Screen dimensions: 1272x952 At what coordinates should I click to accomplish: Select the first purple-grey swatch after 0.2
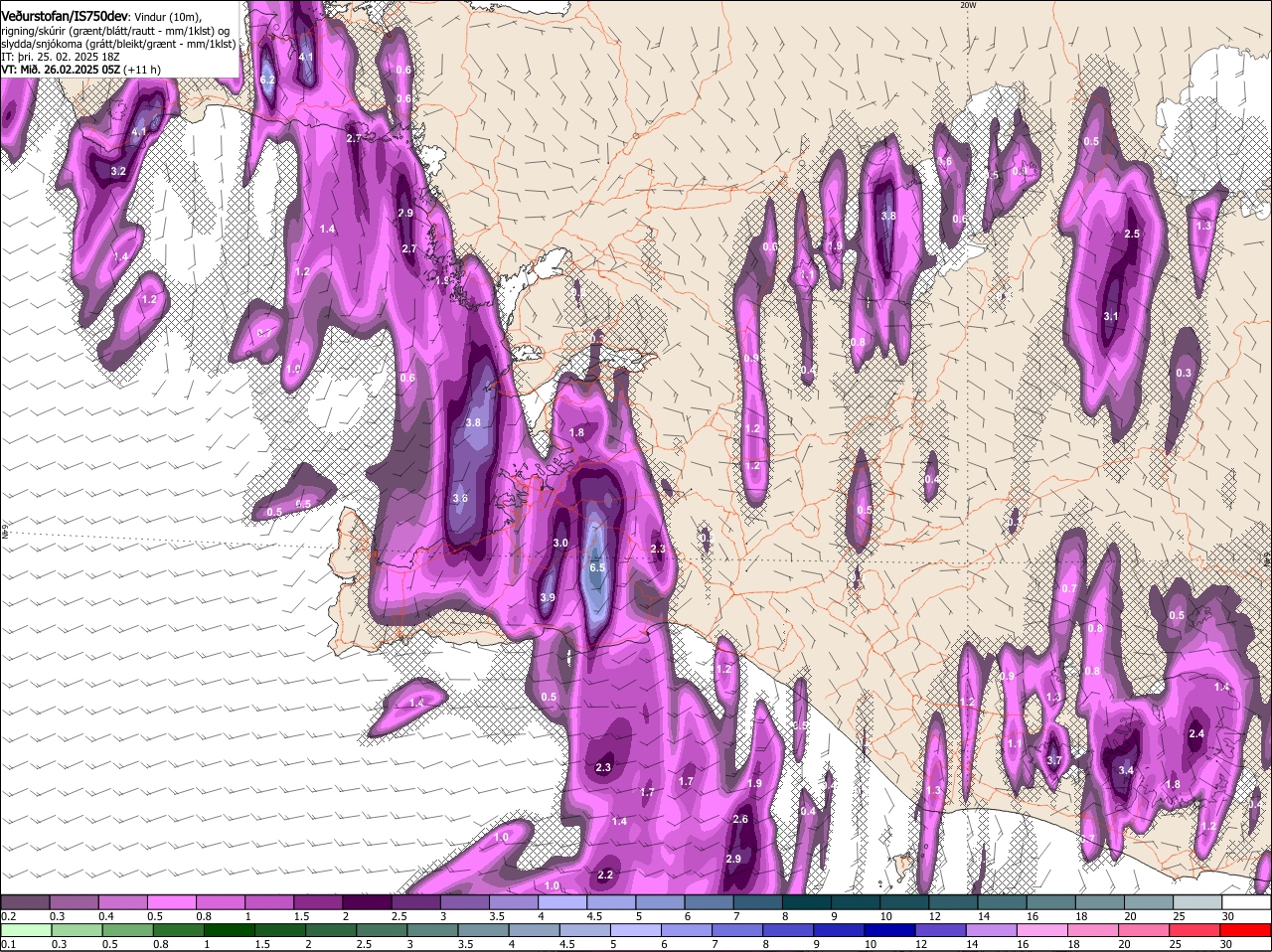pos(26,902)
